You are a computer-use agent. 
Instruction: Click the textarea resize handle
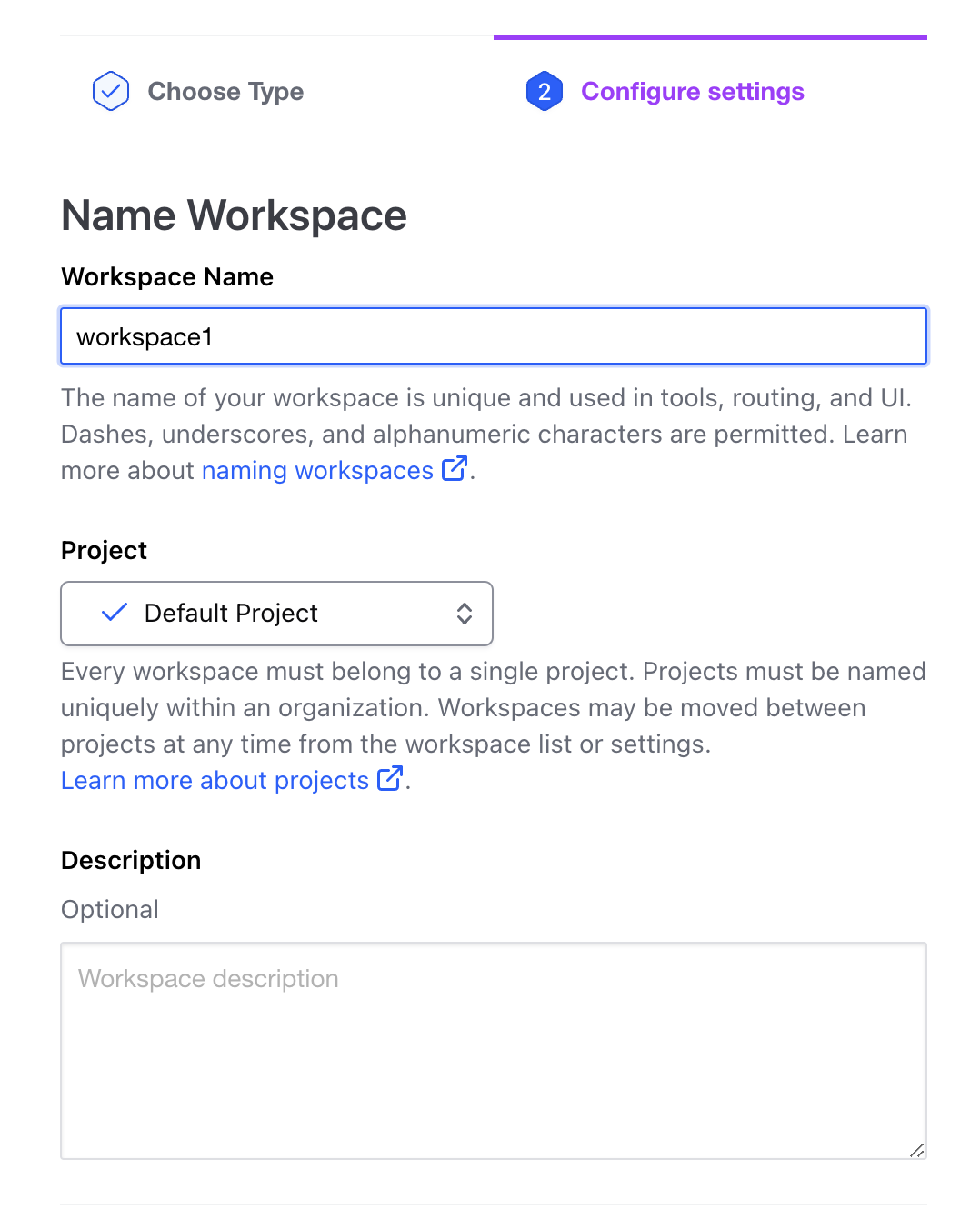tap(917, 1150)
